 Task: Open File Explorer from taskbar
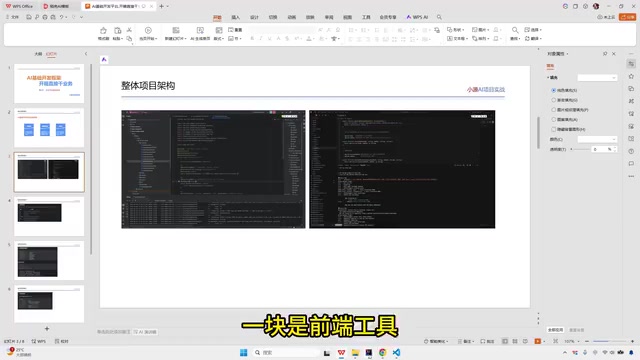[x=355, y=353]
